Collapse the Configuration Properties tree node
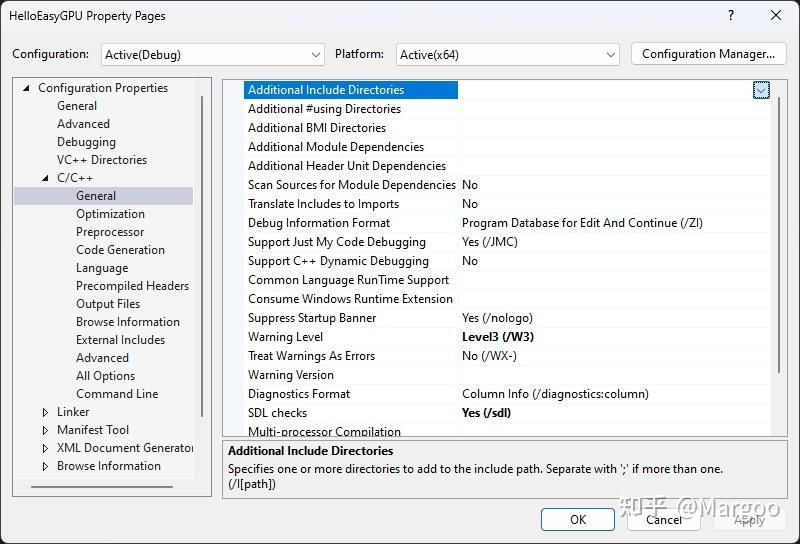800x544 pixels. (26, 88)
